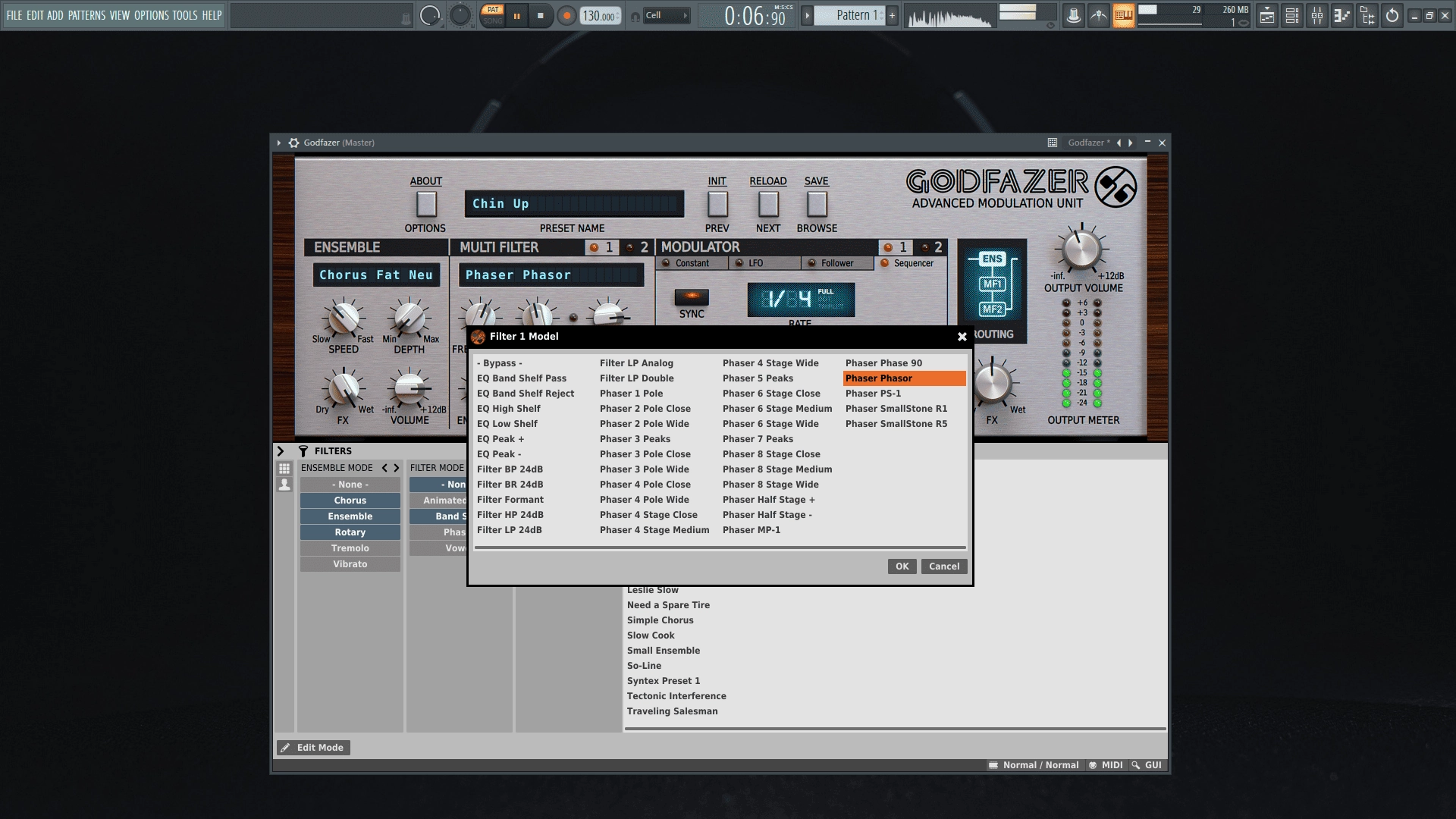Viewport: 1456px width, 819px height.
Task: Toggle the SYNC switch
Action: pyautogui.click(x=692, y=297)
